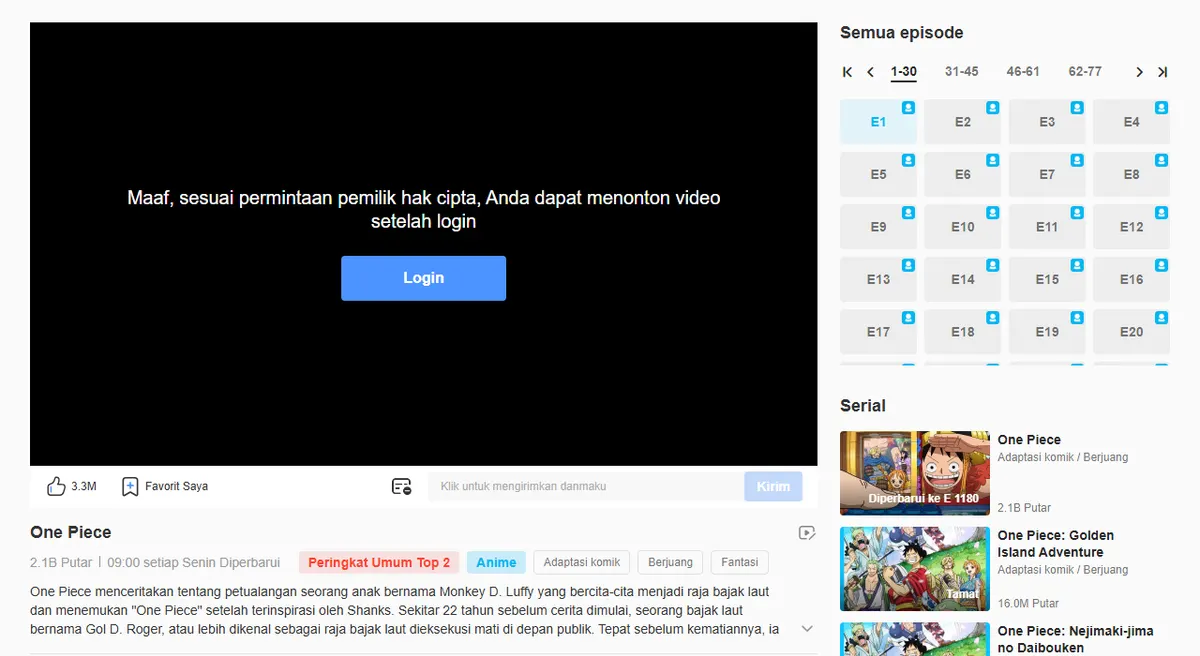Open the Anime tag
Image resolution: width=1200 pixels, height=656 pixels.
point(496,562)
